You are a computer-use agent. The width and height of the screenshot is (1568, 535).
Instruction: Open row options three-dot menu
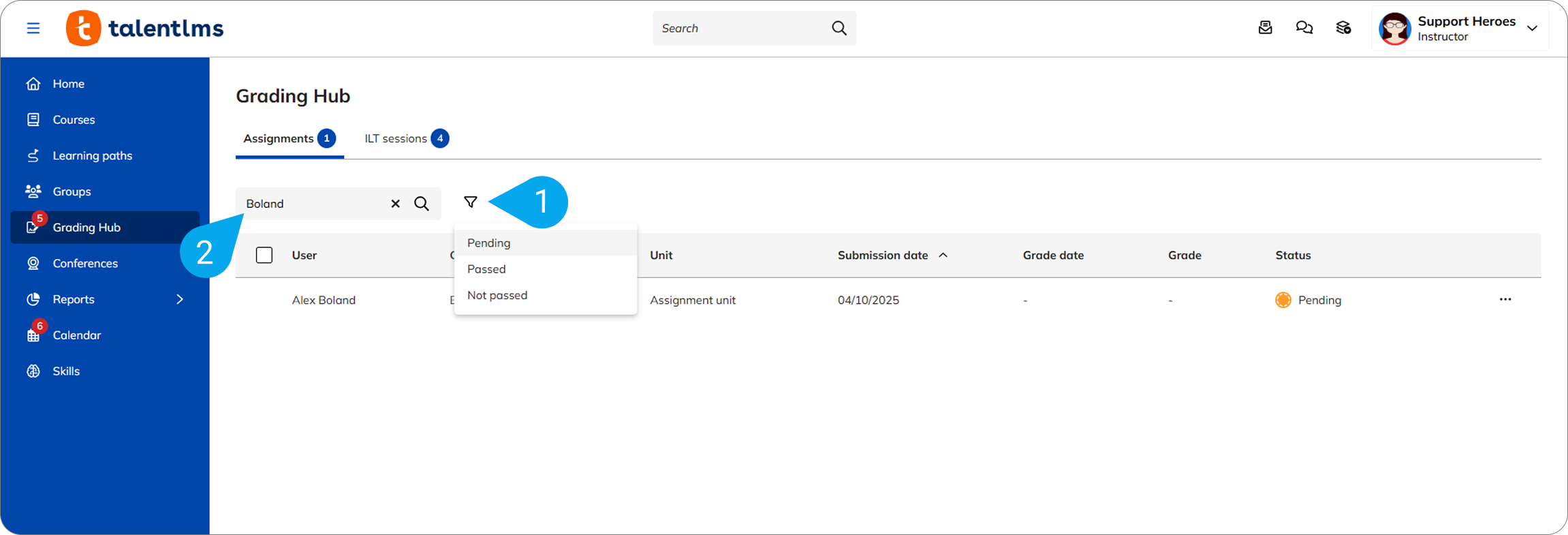[x=1505, y=299]
